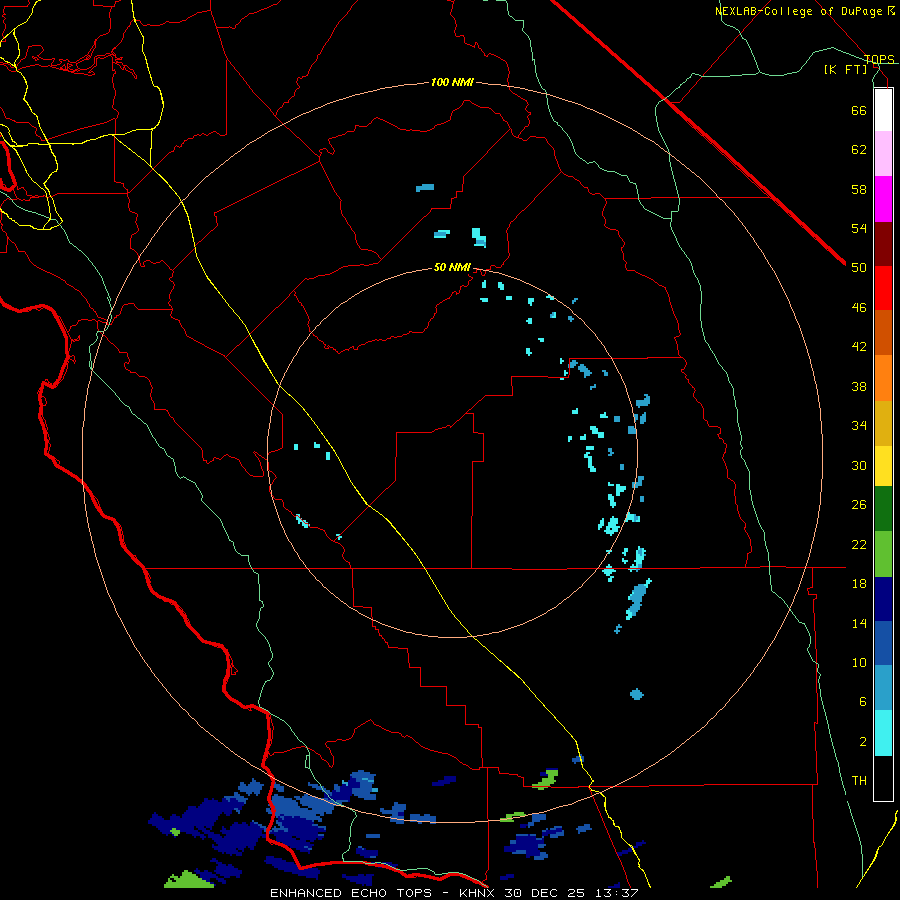The height and width of the screenshot is (900, 900).
Task: Click the cyan legend swatch near 2
Action: coord(883,733)
